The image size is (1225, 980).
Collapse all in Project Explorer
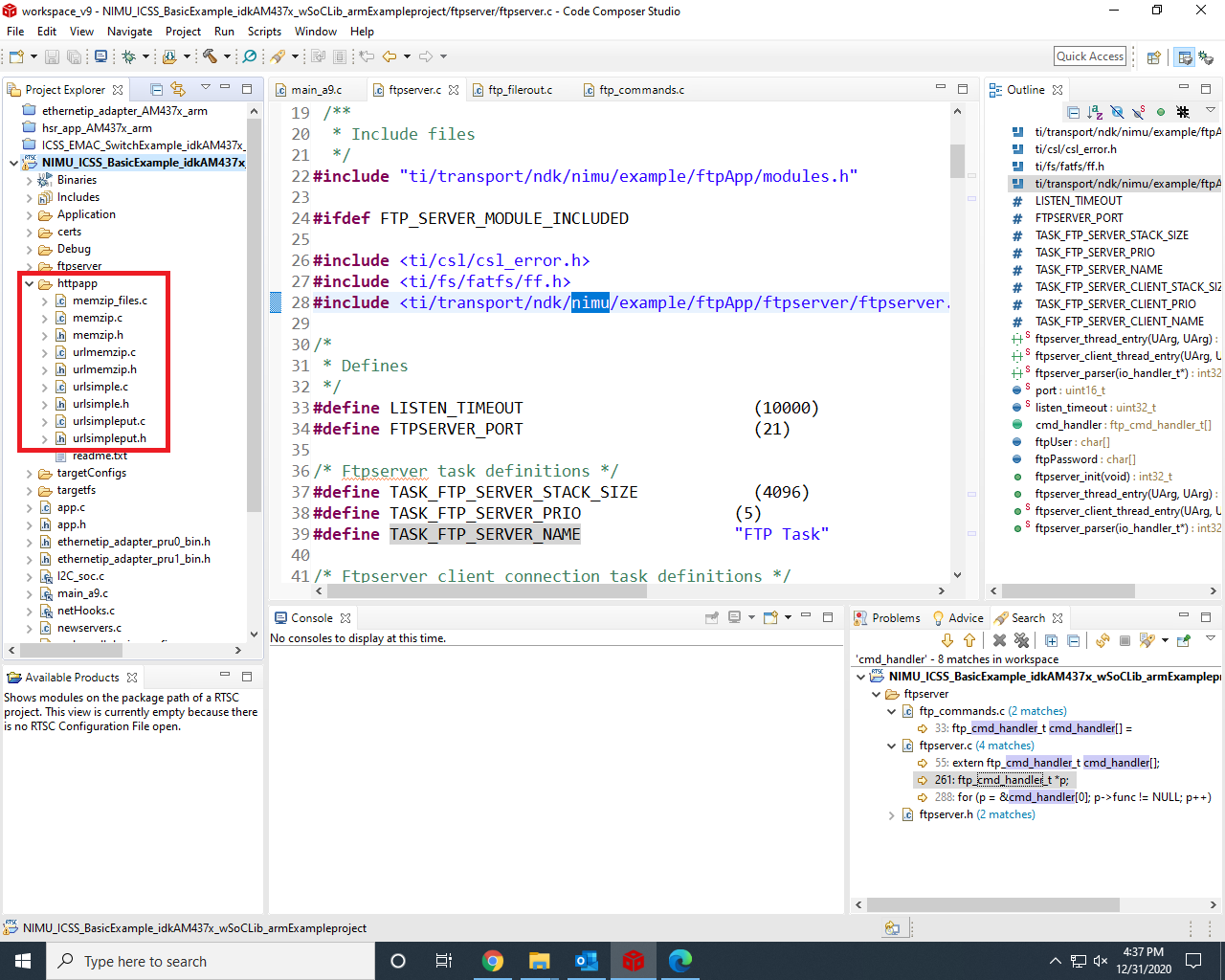coord(157,89)
